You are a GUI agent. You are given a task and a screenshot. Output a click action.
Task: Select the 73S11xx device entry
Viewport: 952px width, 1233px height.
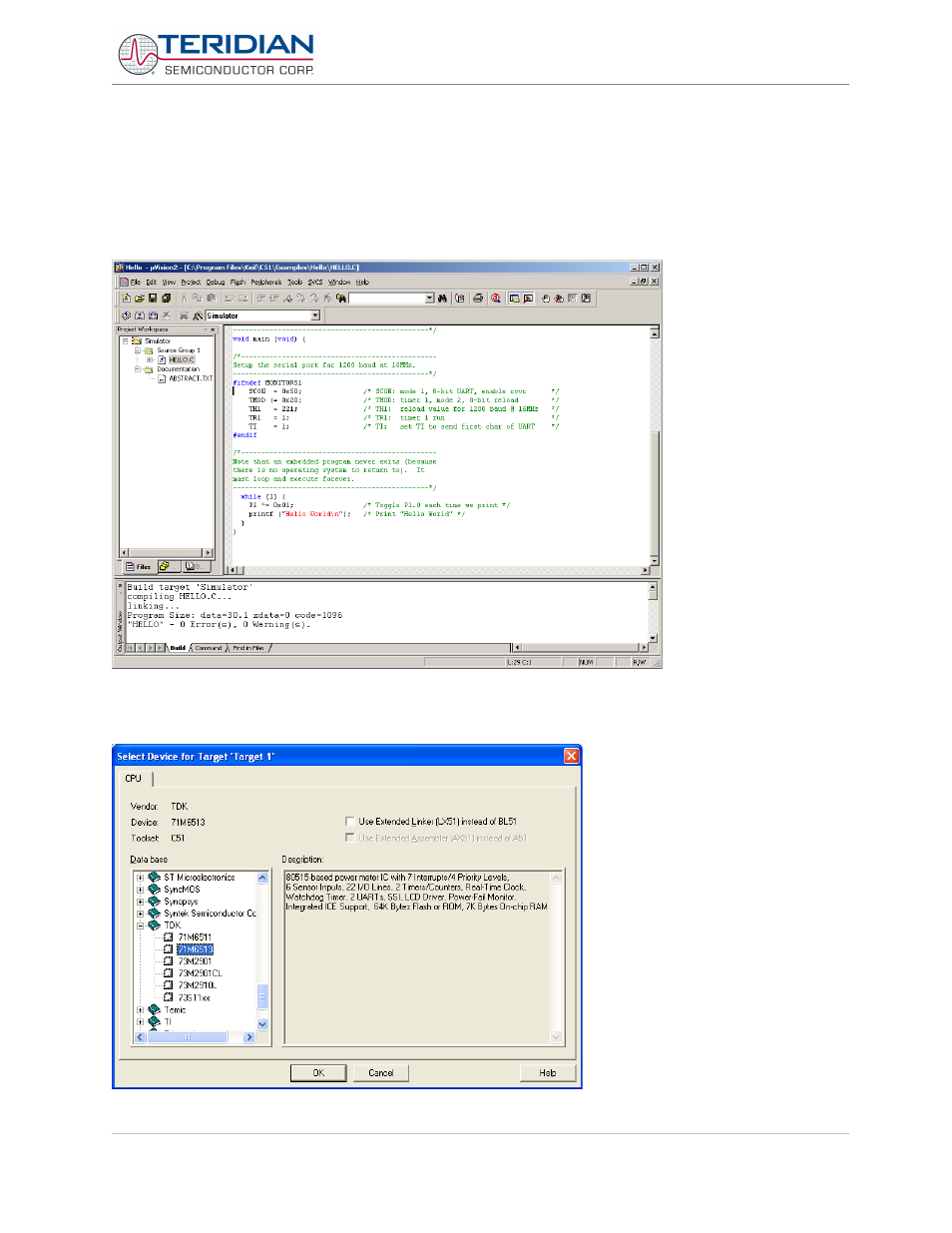click(x=194, y=997)
